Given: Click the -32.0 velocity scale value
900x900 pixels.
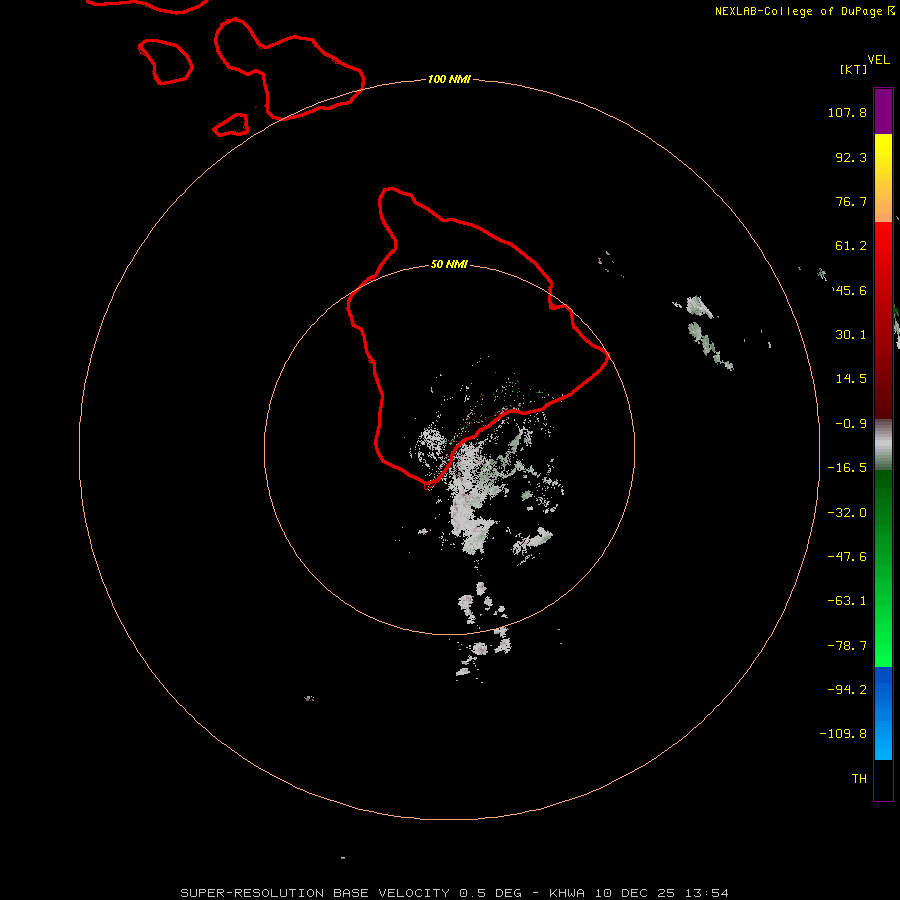Looking at the screenshot, I should pos(847,513).
